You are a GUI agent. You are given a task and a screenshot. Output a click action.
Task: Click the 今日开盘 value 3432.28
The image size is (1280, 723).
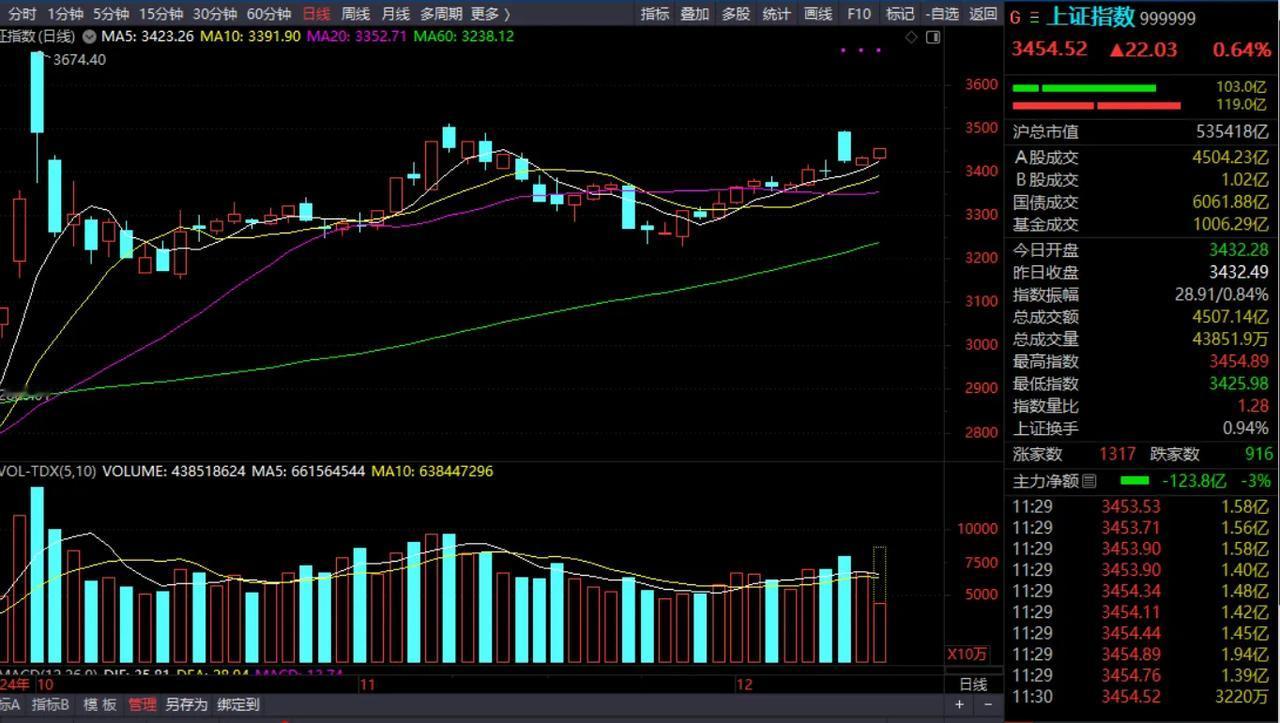click(1239, 250)
